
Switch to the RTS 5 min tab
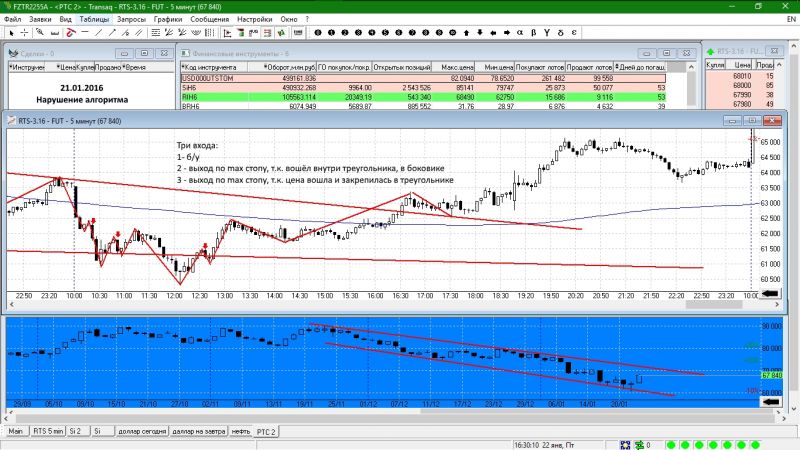(x=48, y=431)
